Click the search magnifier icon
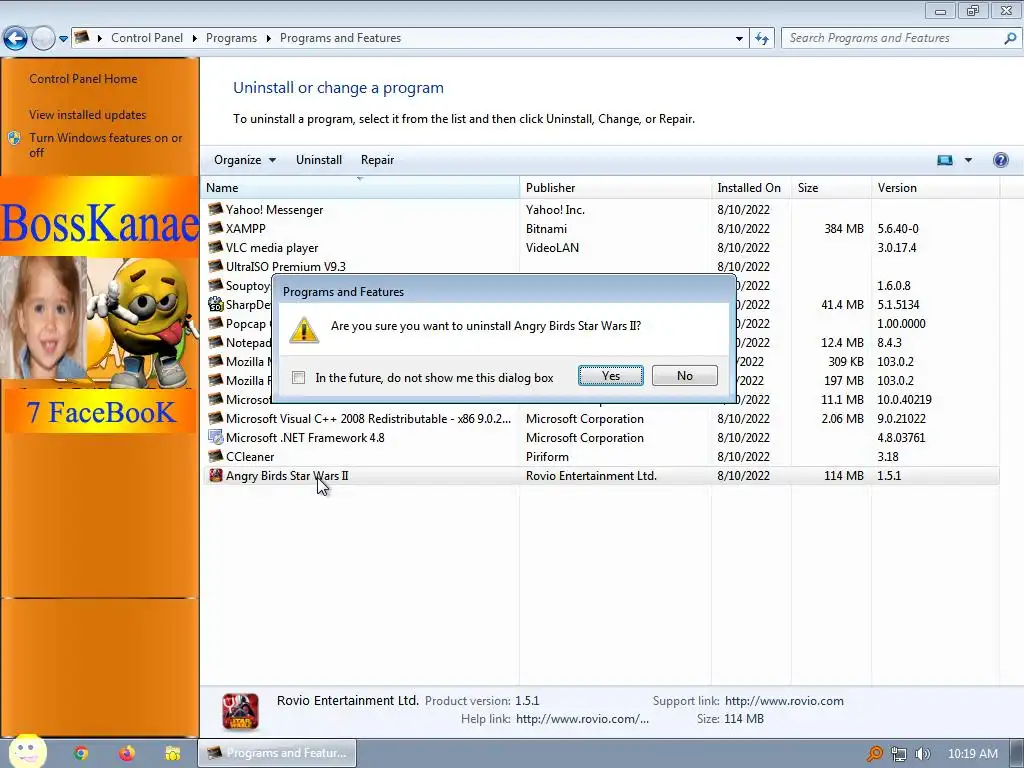Image resolution: width=1024 pixels, height=768 pixels. (x=1010, y=38)
